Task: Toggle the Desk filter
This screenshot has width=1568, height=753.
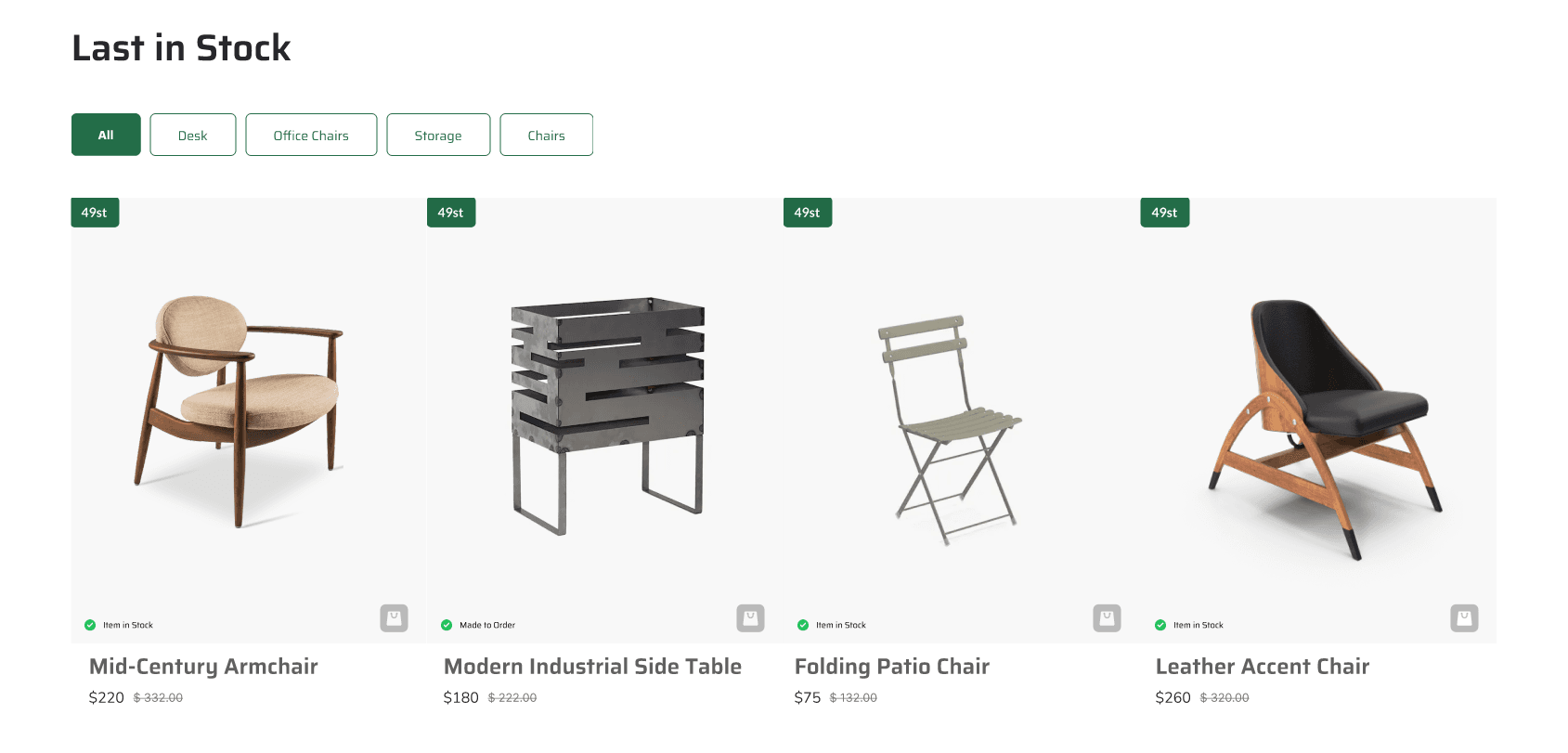Action: pos(192,135)
